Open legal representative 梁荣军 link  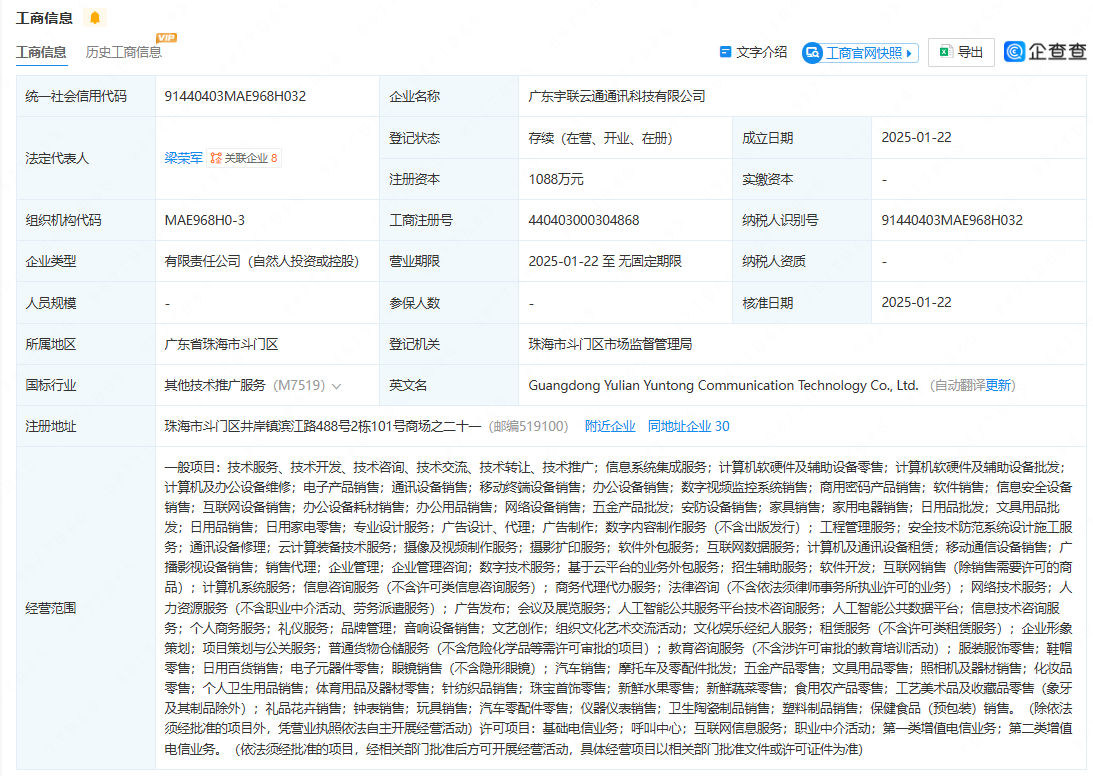point(184,158)
